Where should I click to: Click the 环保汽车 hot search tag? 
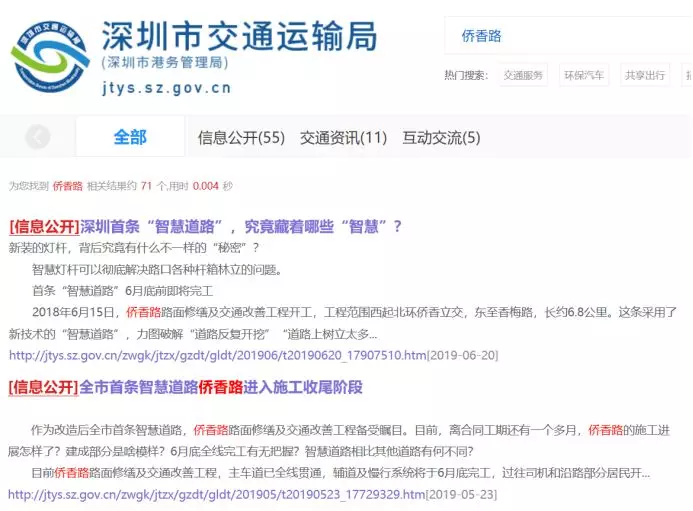point(584,75)
